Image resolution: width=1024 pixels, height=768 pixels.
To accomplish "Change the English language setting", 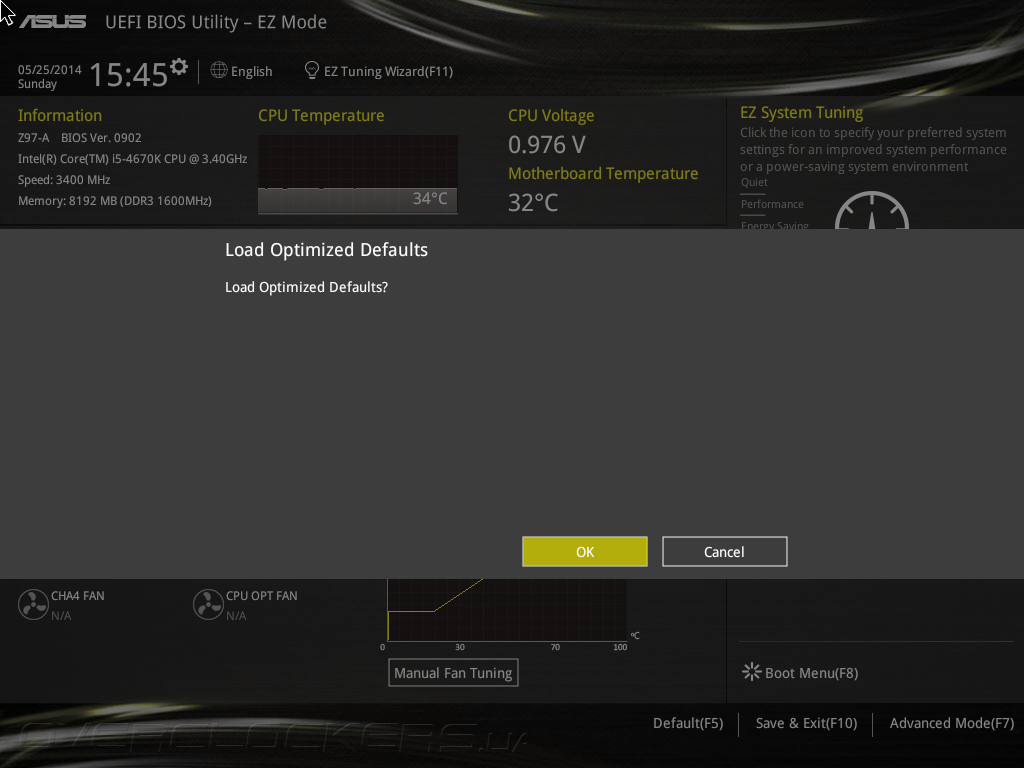I will pyautogui.click(x=251, y=71).
